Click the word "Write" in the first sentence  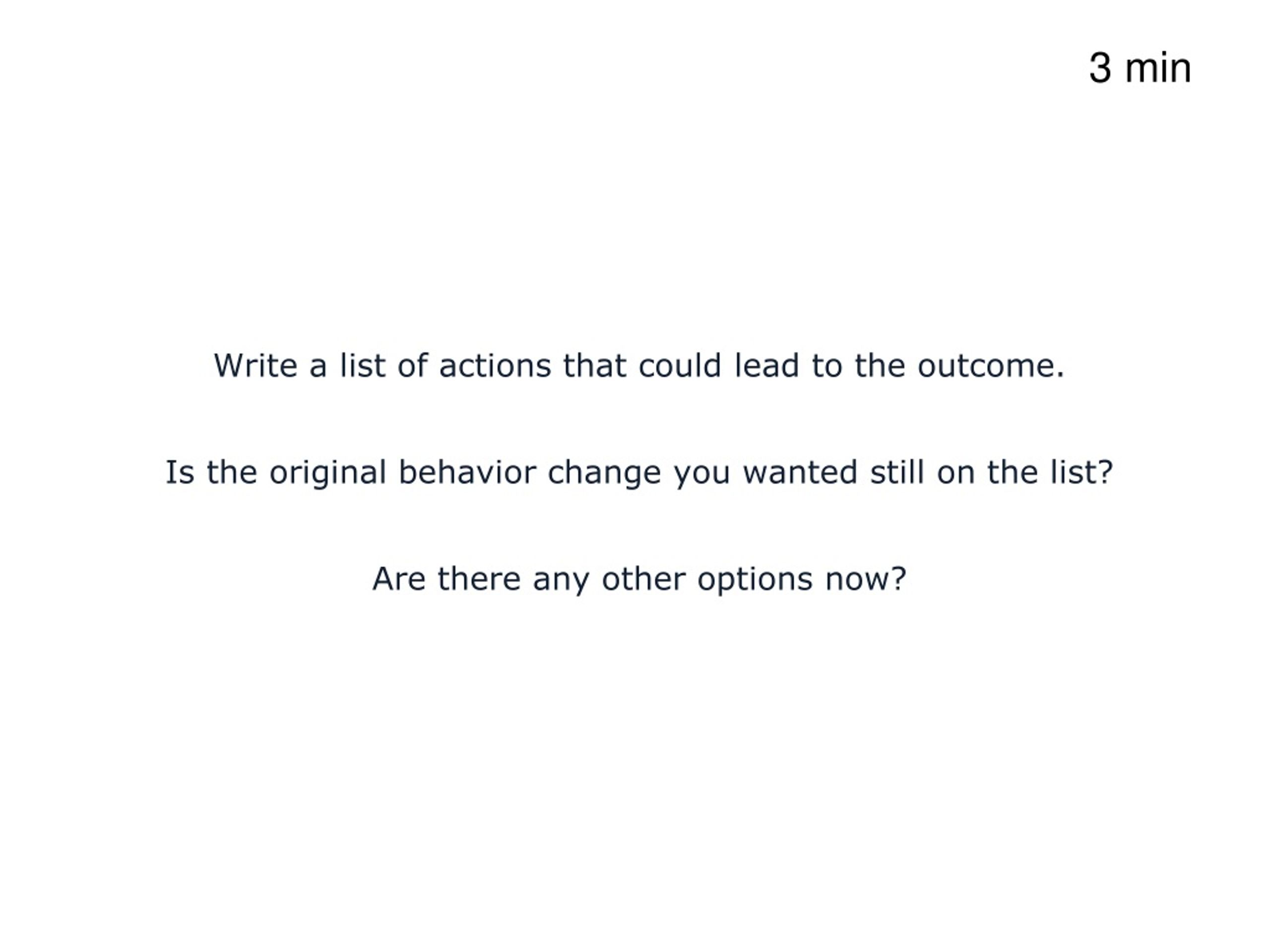pyautogui.click(x=255, y=365)
